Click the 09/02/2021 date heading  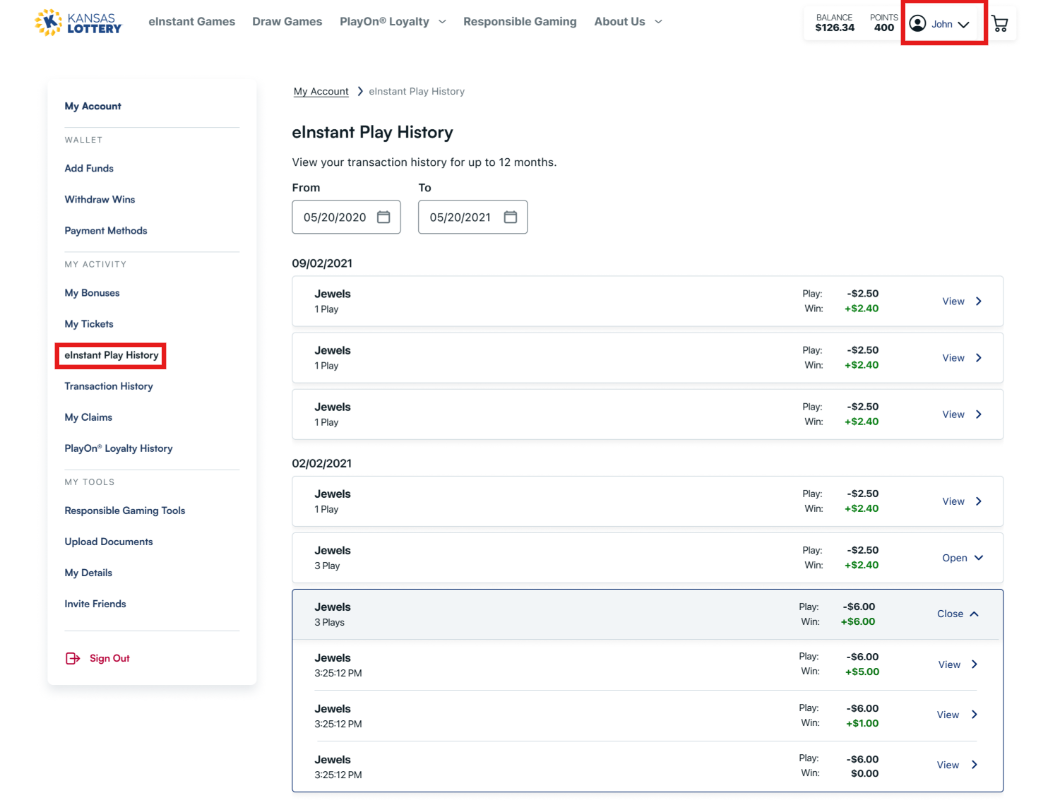[322, 263]
